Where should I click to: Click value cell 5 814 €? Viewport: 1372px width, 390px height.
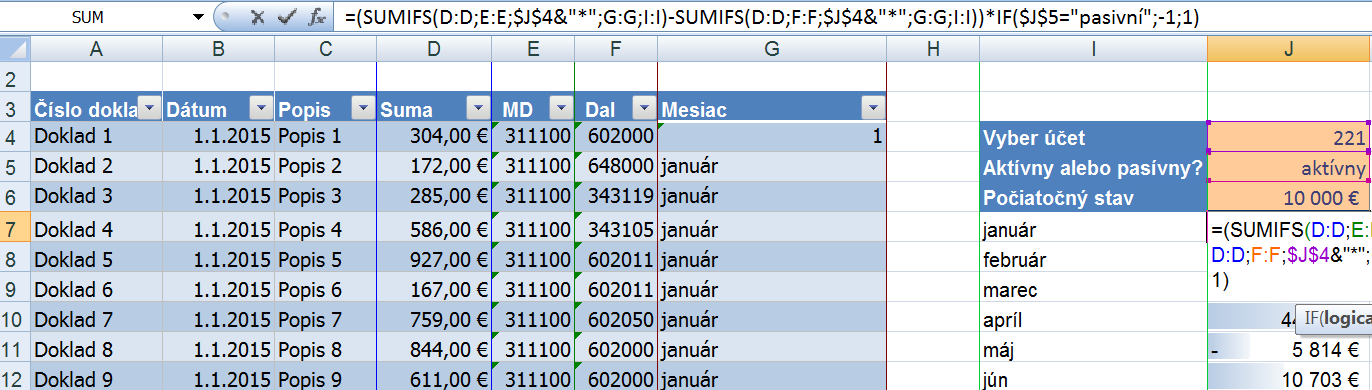click(1288, 350)
